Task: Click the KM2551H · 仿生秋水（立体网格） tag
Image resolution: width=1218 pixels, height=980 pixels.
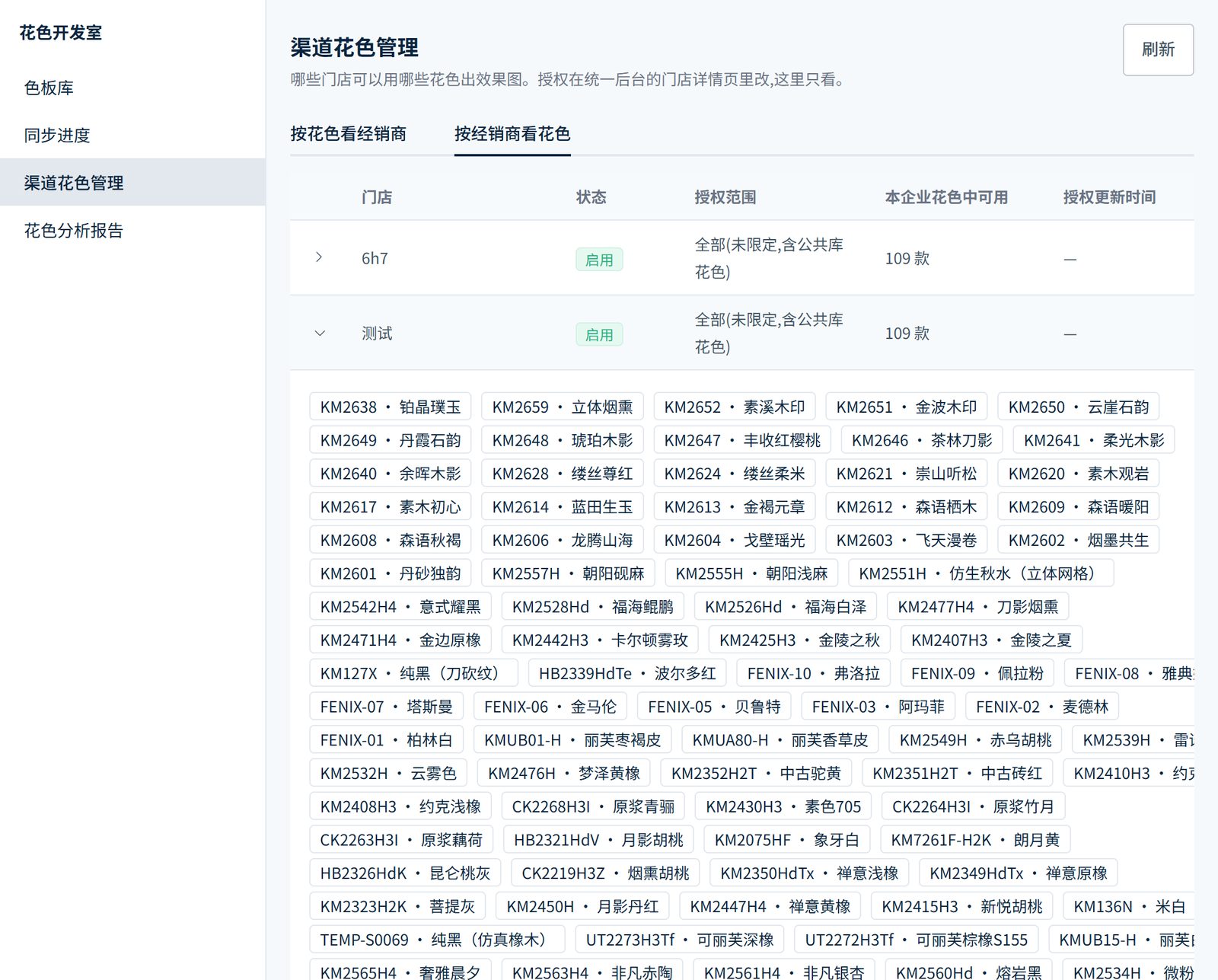Action: click(981, 573)
